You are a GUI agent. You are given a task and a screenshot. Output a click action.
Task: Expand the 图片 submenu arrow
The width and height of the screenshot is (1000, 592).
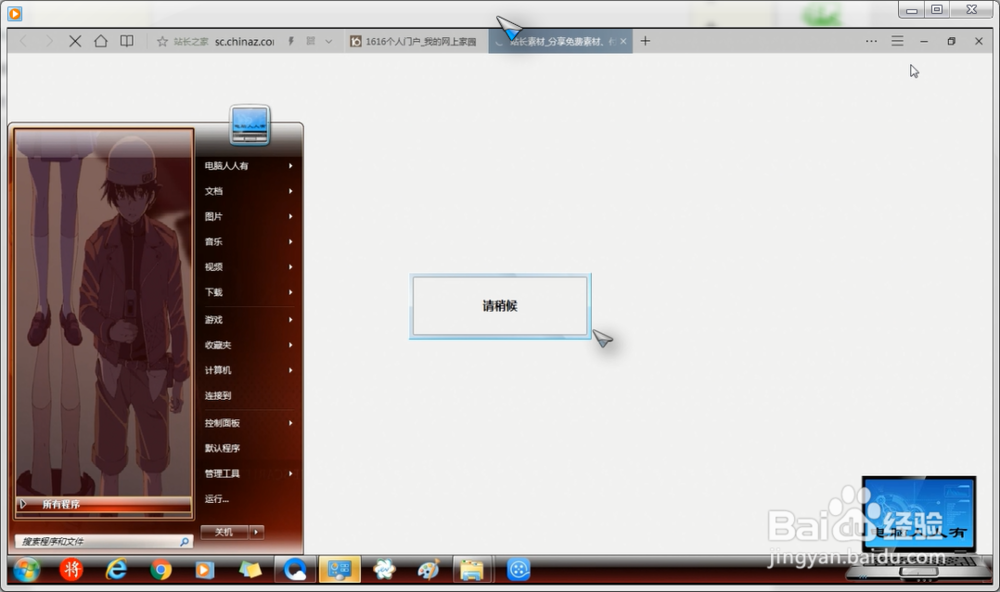290,216
